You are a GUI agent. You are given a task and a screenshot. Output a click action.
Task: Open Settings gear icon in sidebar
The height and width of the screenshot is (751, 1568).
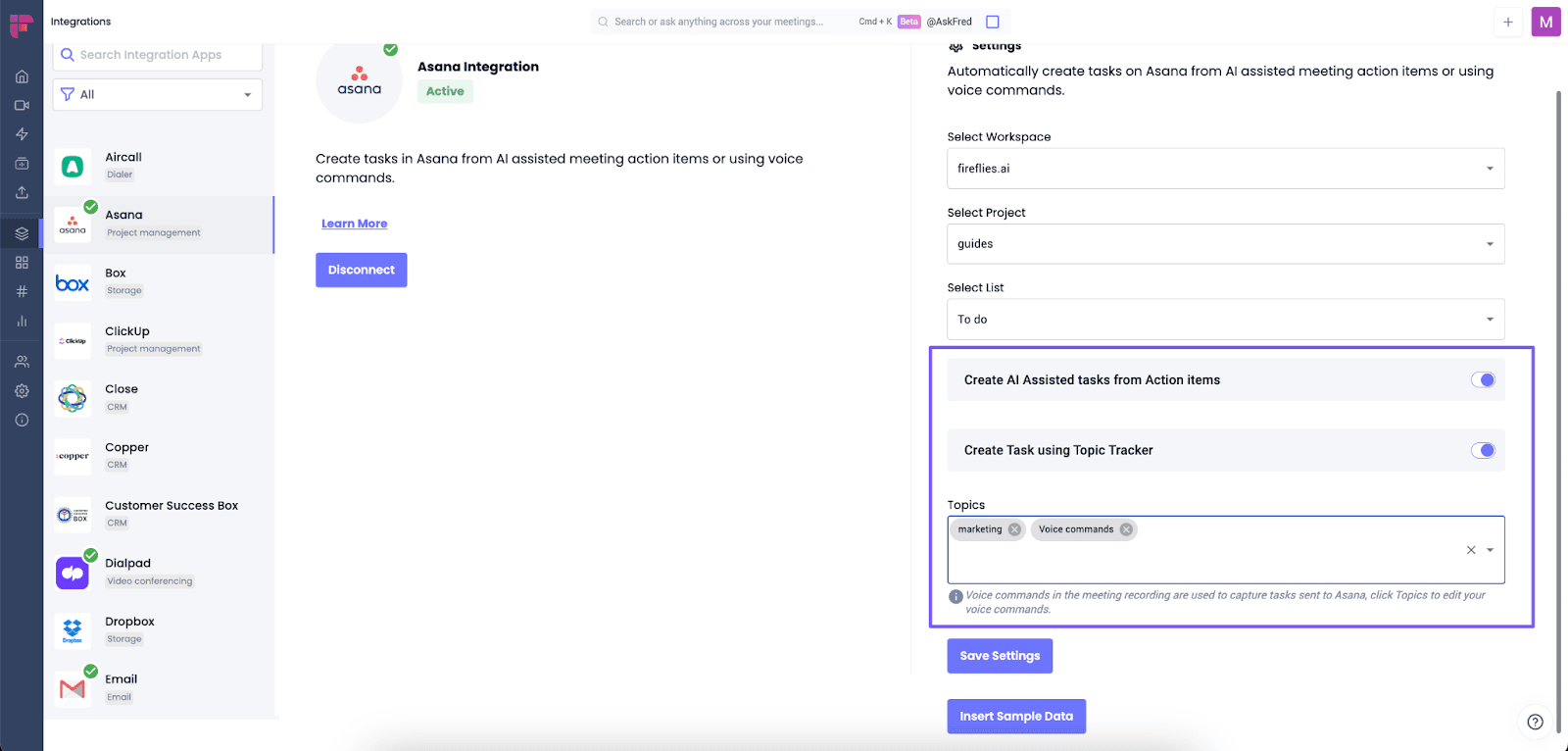pos(22,391)
